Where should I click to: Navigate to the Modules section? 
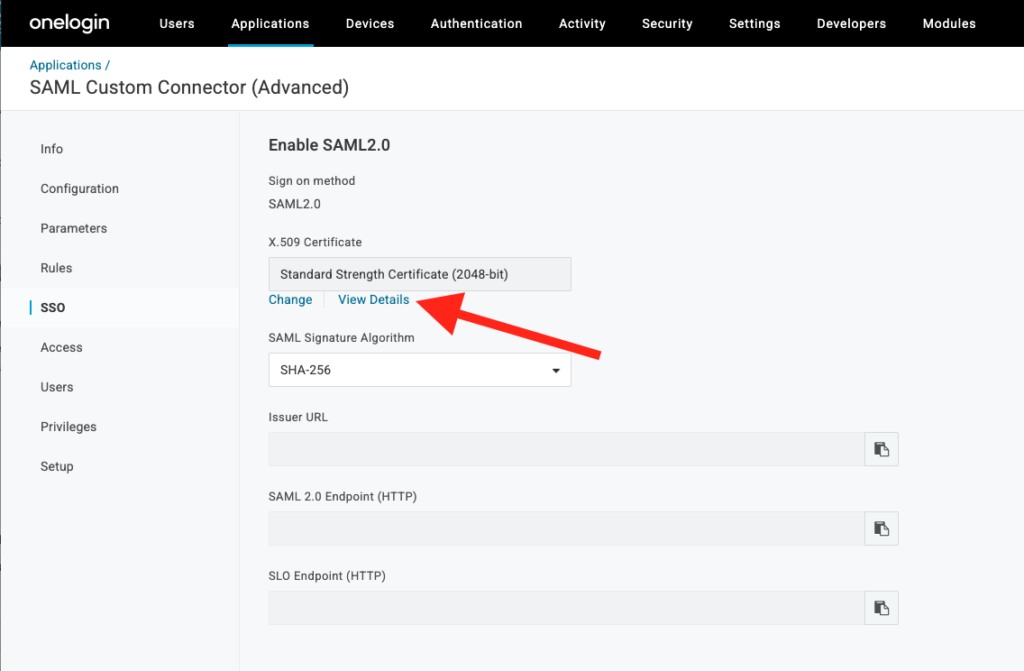[948, 23]
